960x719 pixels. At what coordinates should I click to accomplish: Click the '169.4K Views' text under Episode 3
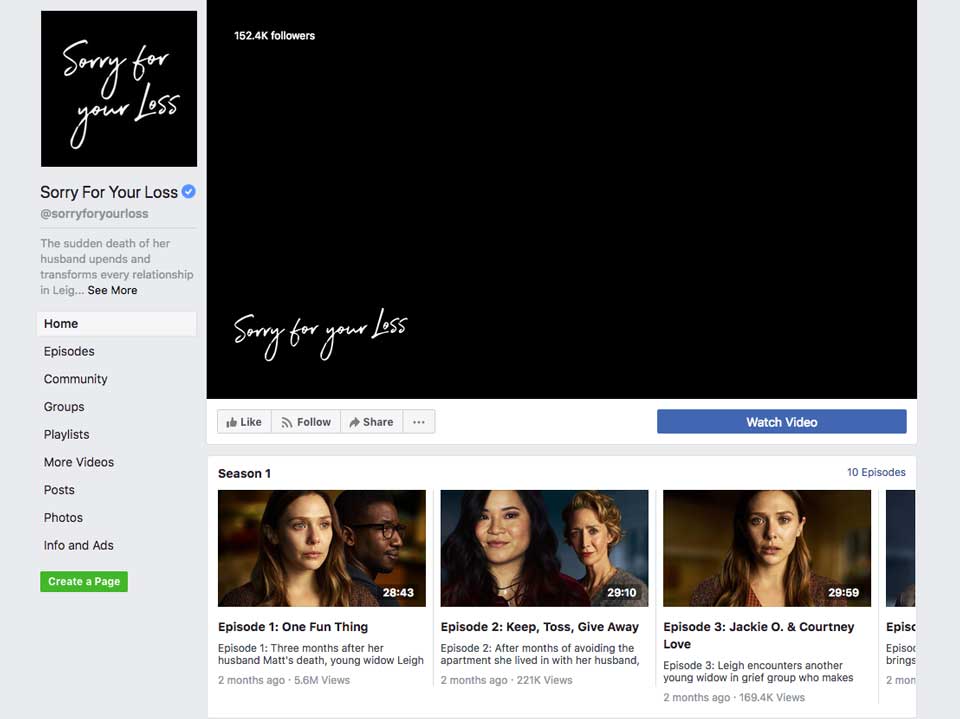pyautogui.click(x=771, y=697)
